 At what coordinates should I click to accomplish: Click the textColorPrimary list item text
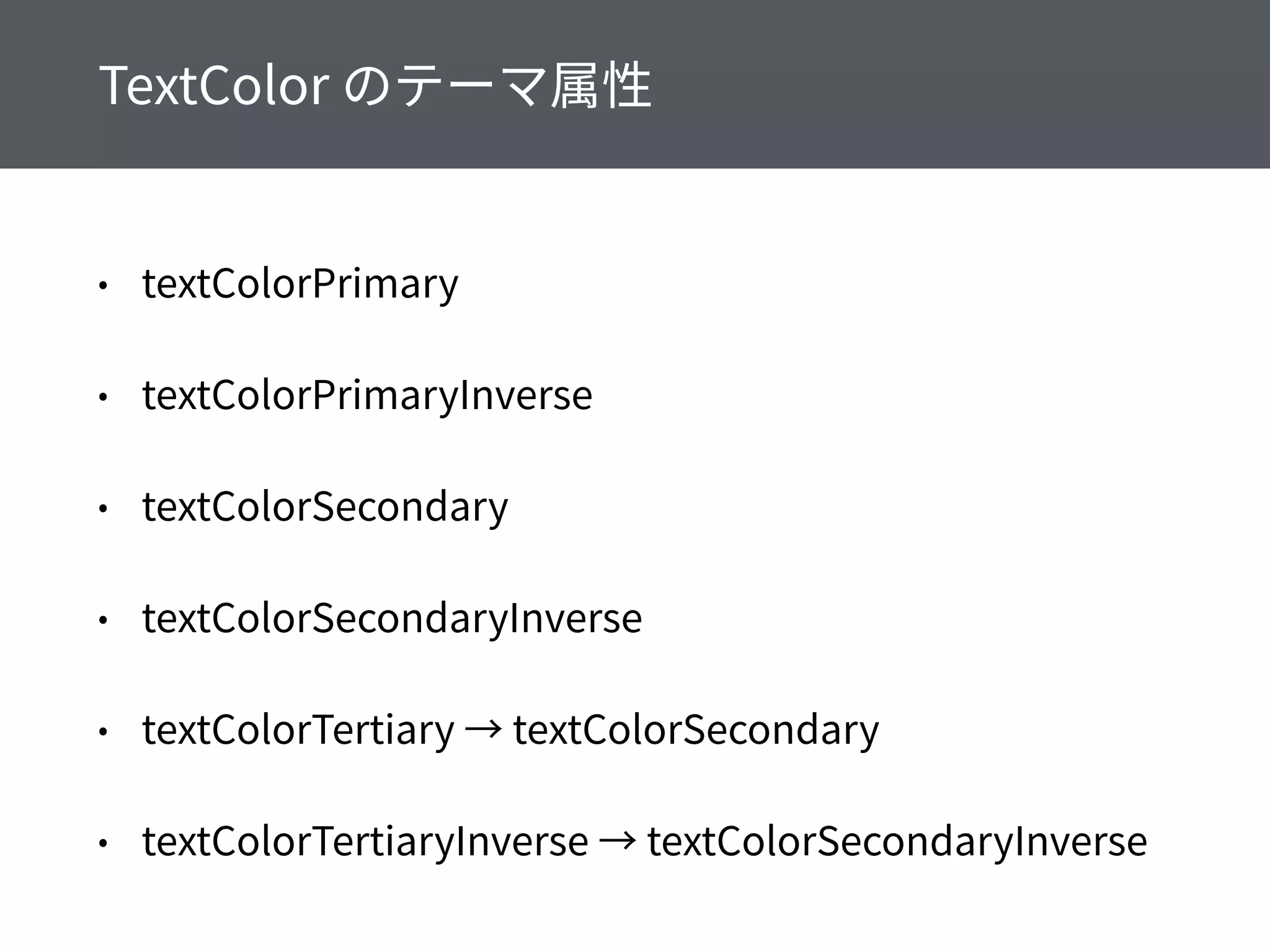pyautogui.click(x=300, y=284)
